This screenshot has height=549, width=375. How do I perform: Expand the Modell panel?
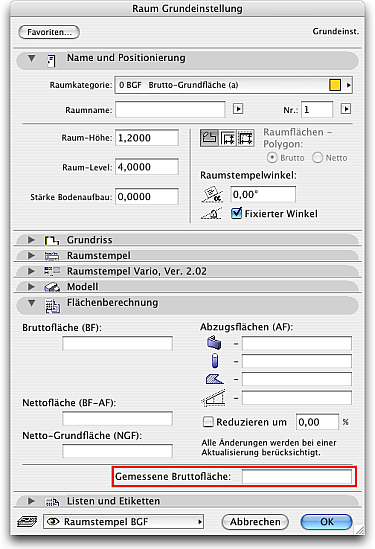(32, 286)
